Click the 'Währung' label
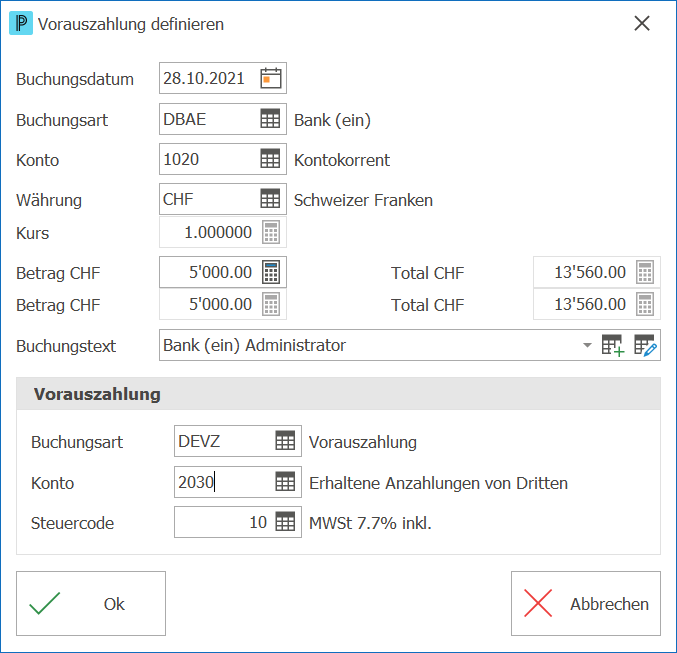 (x=49, y=200)
